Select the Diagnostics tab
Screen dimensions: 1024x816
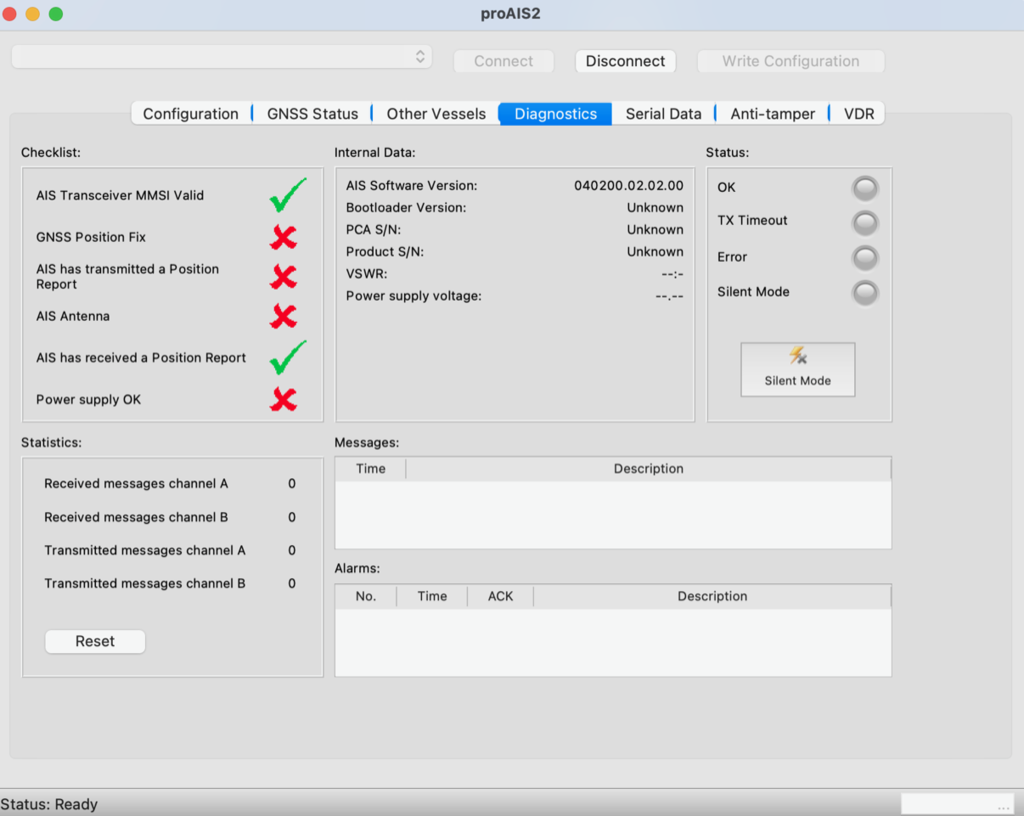pos(555,114)
